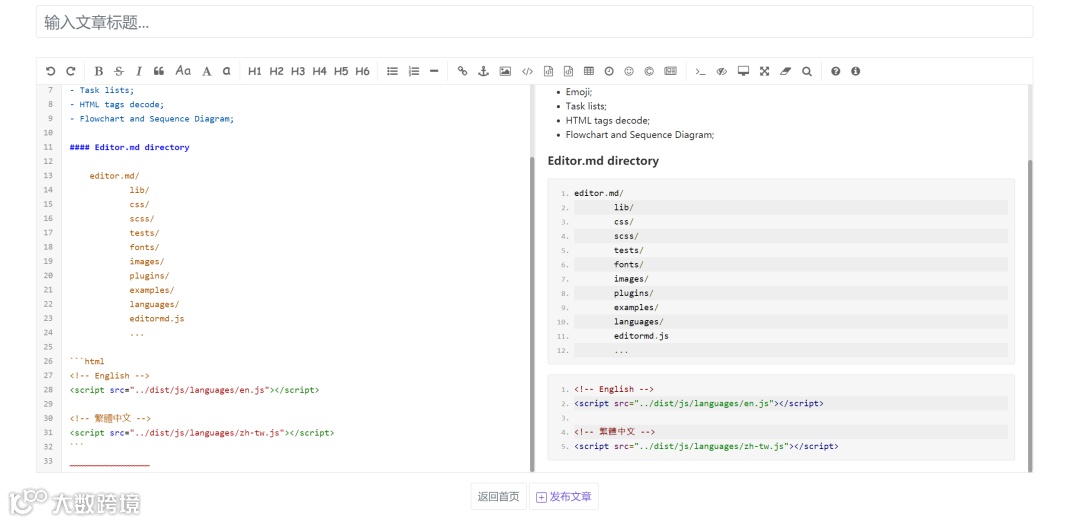This screenshot has width=1080, height=523.
Task: Open about info icon
Action: (x=855, y=71)
